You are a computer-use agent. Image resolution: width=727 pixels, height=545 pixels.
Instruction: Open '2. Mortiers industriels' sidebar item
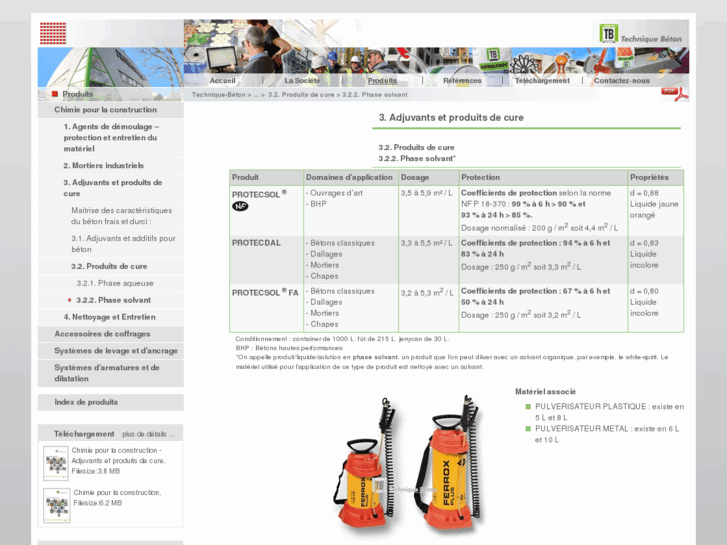tap(110, 166)
